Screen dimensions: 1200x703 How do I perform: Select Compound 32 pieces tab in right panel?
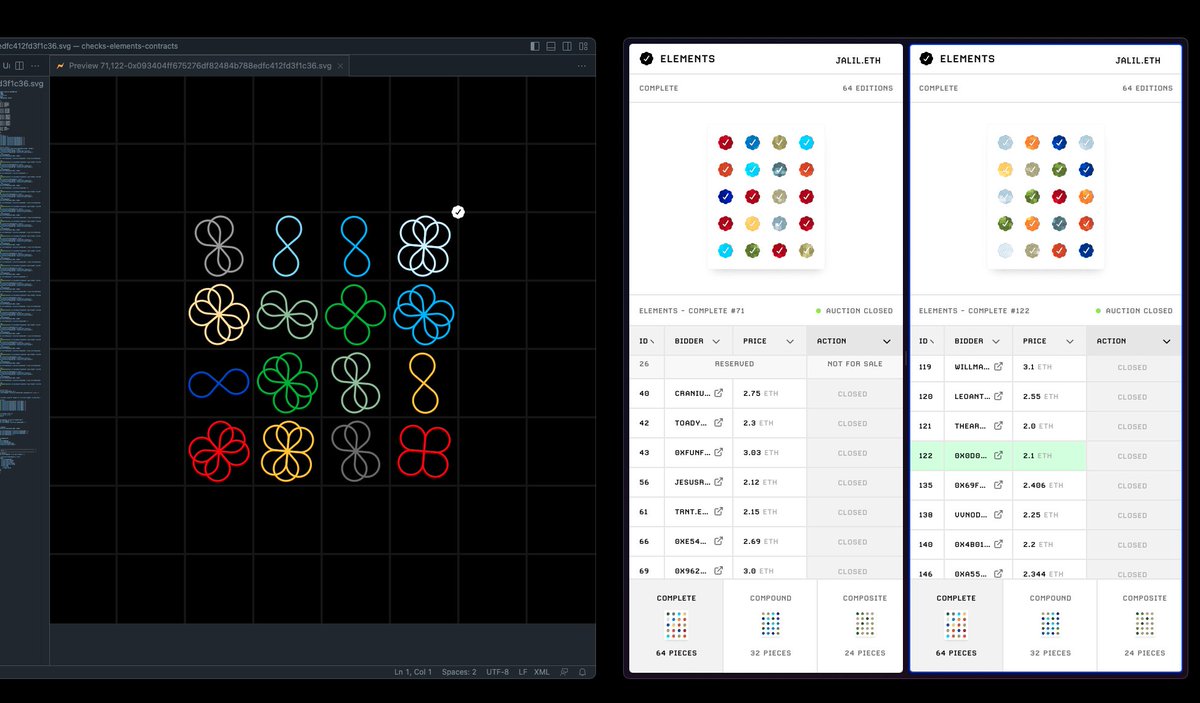tap(1050, 625)
